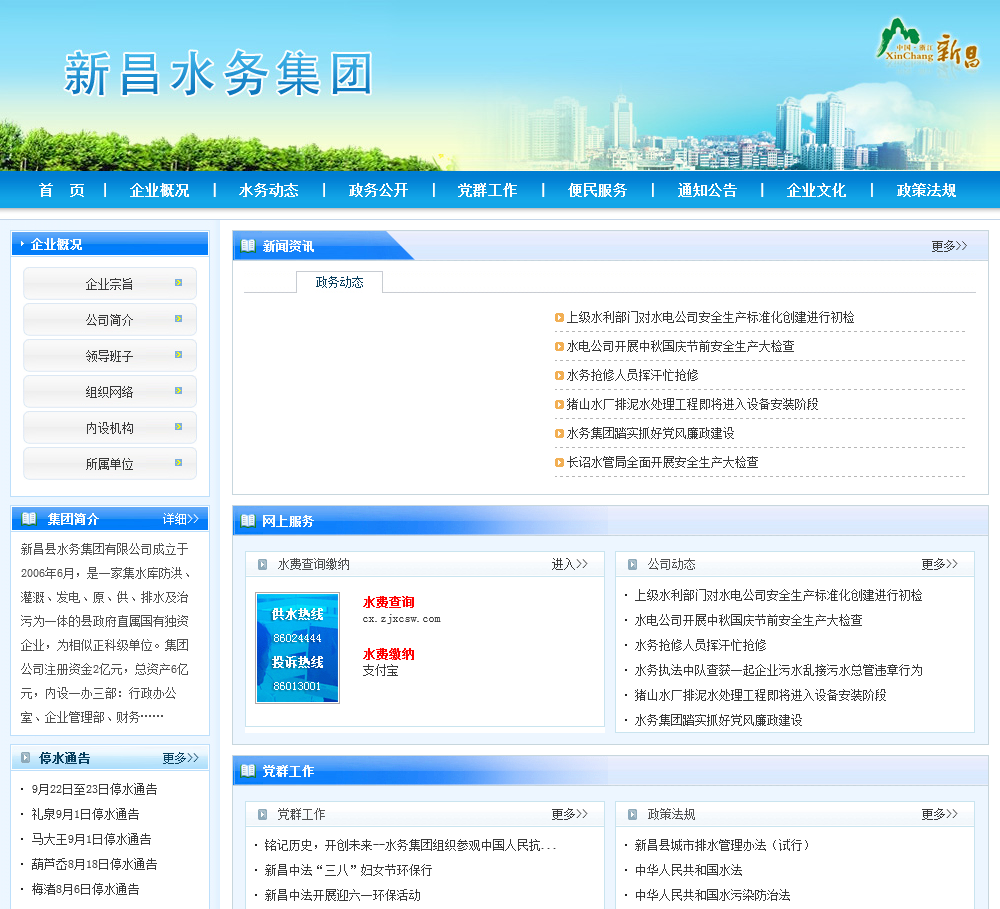Open notice 礼泉9月1日停水通告
The image size is (1000, 909).
click(x=85, y=815)
